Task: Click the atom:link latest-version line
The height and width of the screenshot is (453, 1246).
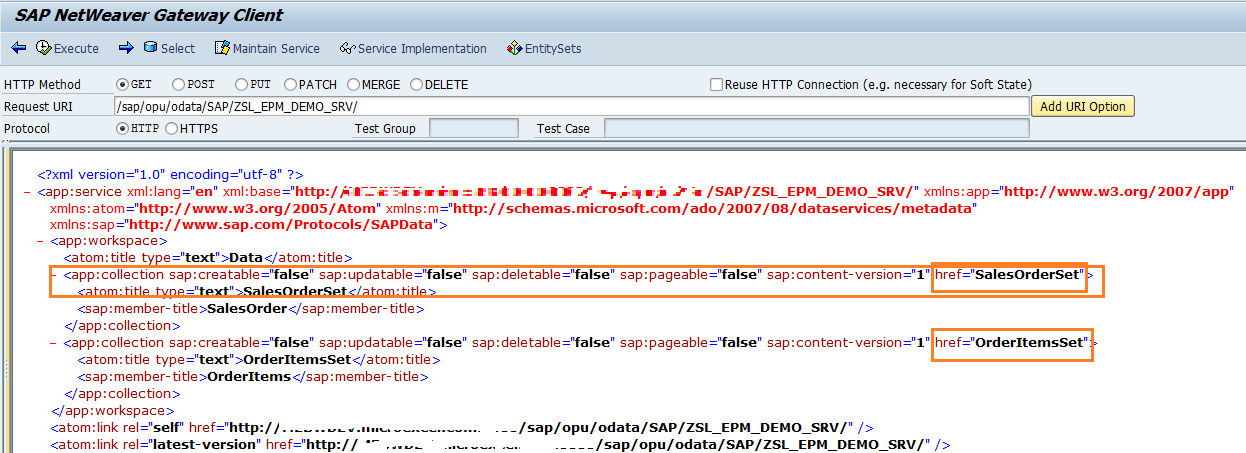Action: [x=500, y=444]
